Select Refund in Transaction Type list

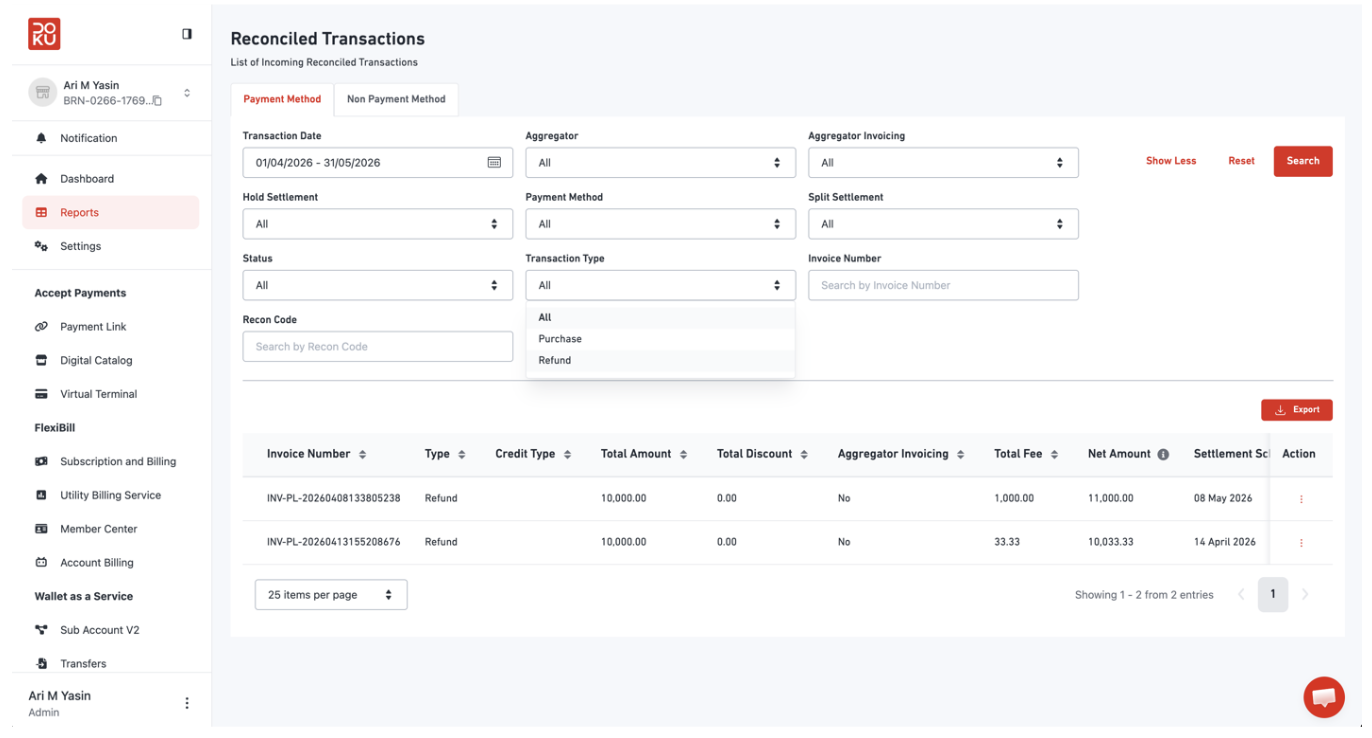661,360
